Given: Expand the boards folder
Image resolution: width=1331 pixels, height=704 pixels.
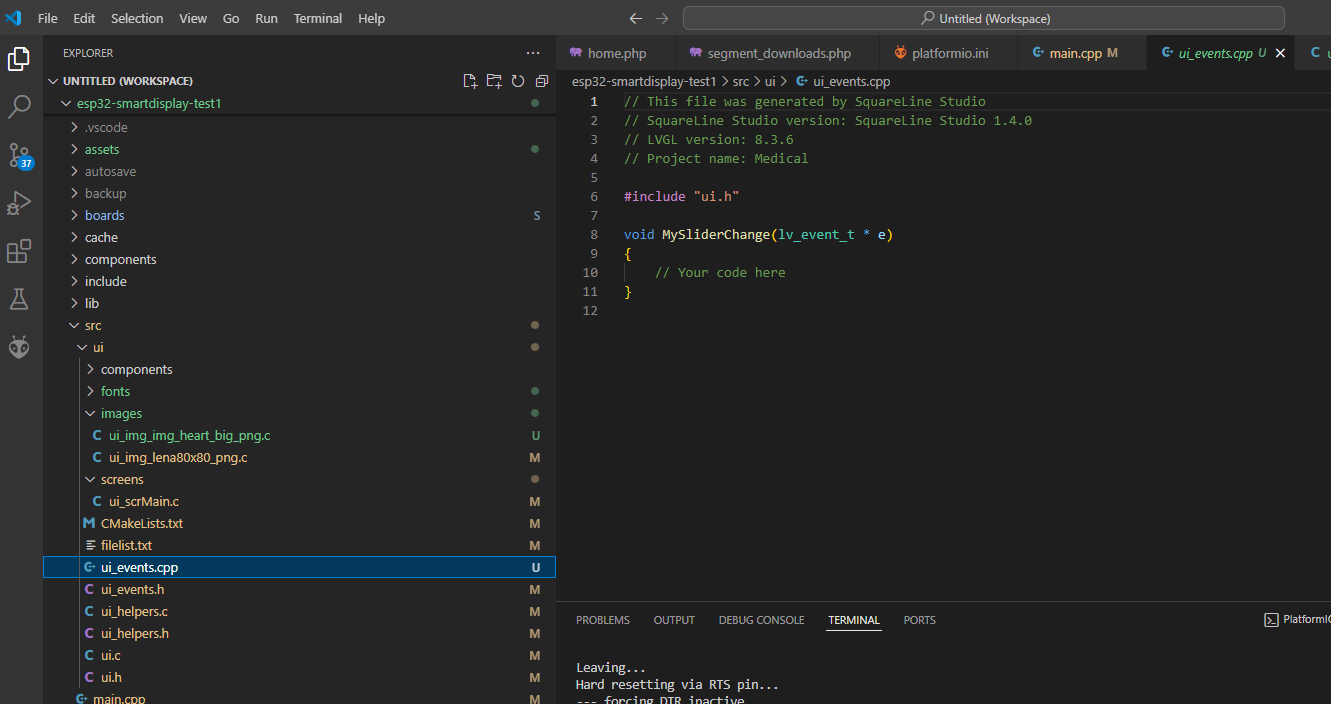Looking at the screenshot, I should [299, 215].
